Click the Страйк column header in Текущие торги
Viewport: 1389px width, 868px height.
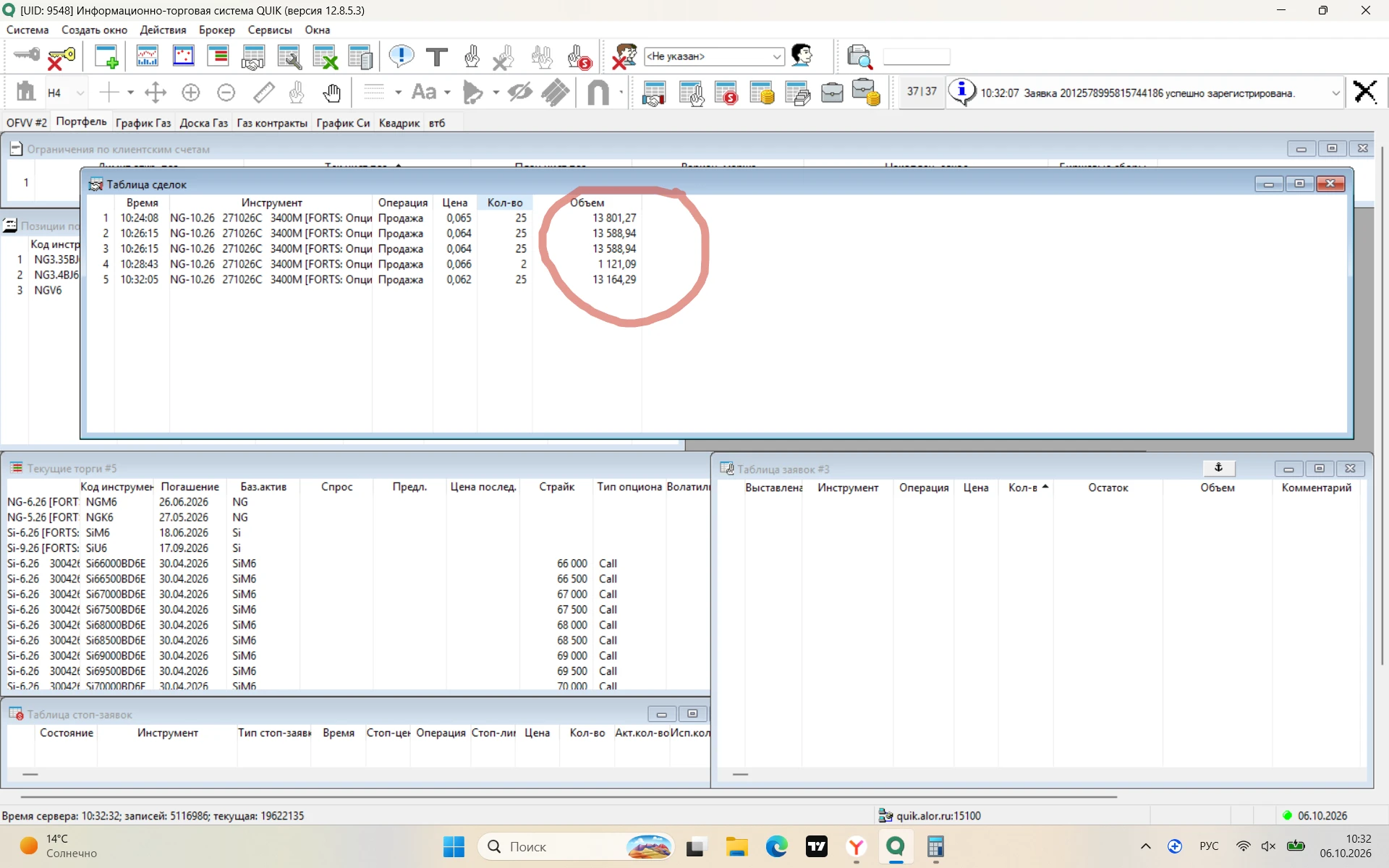click(556, 487)
